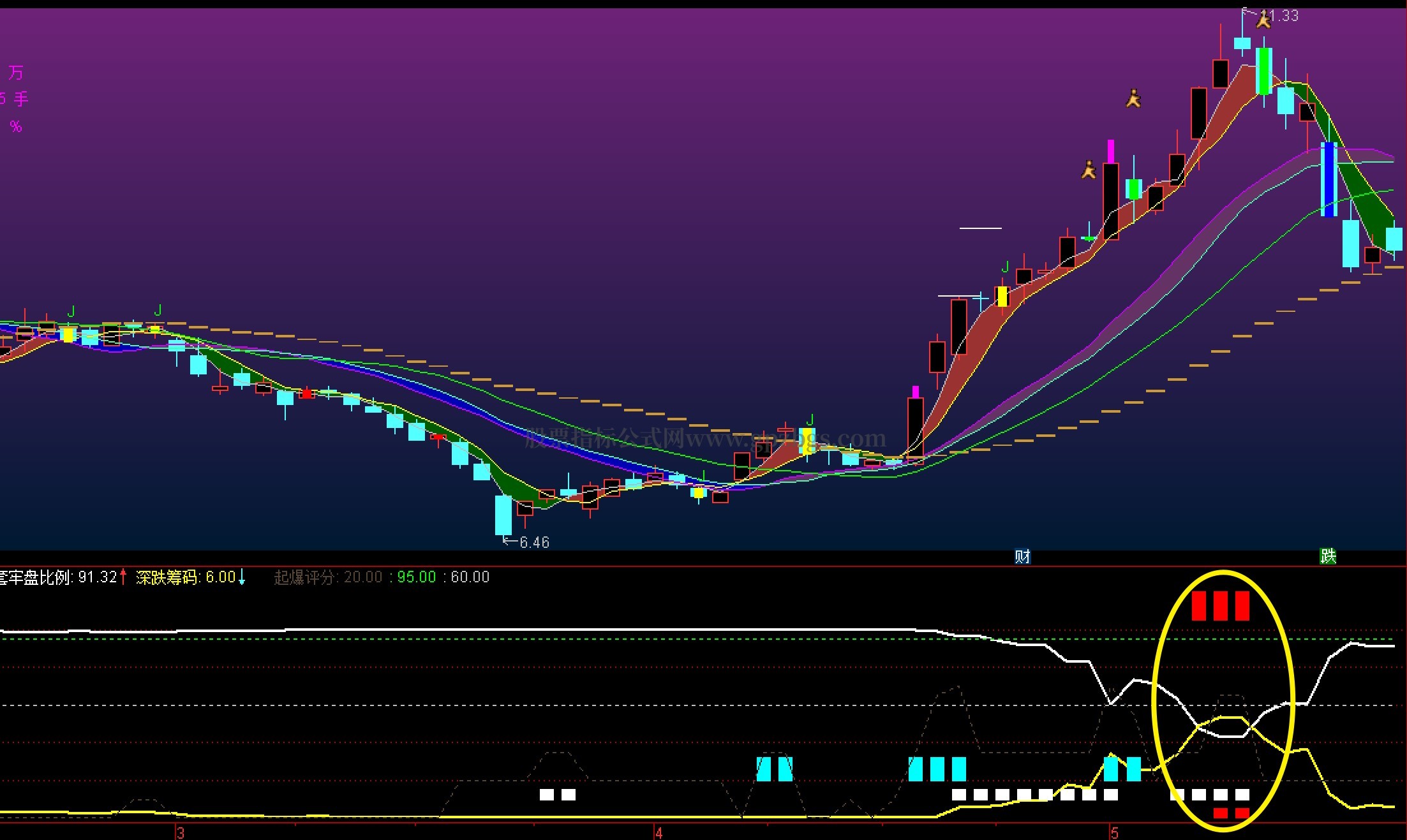Click the 套牢盘比例 indicator label
Screen dimensions: 1407x840
coord(36,577)
